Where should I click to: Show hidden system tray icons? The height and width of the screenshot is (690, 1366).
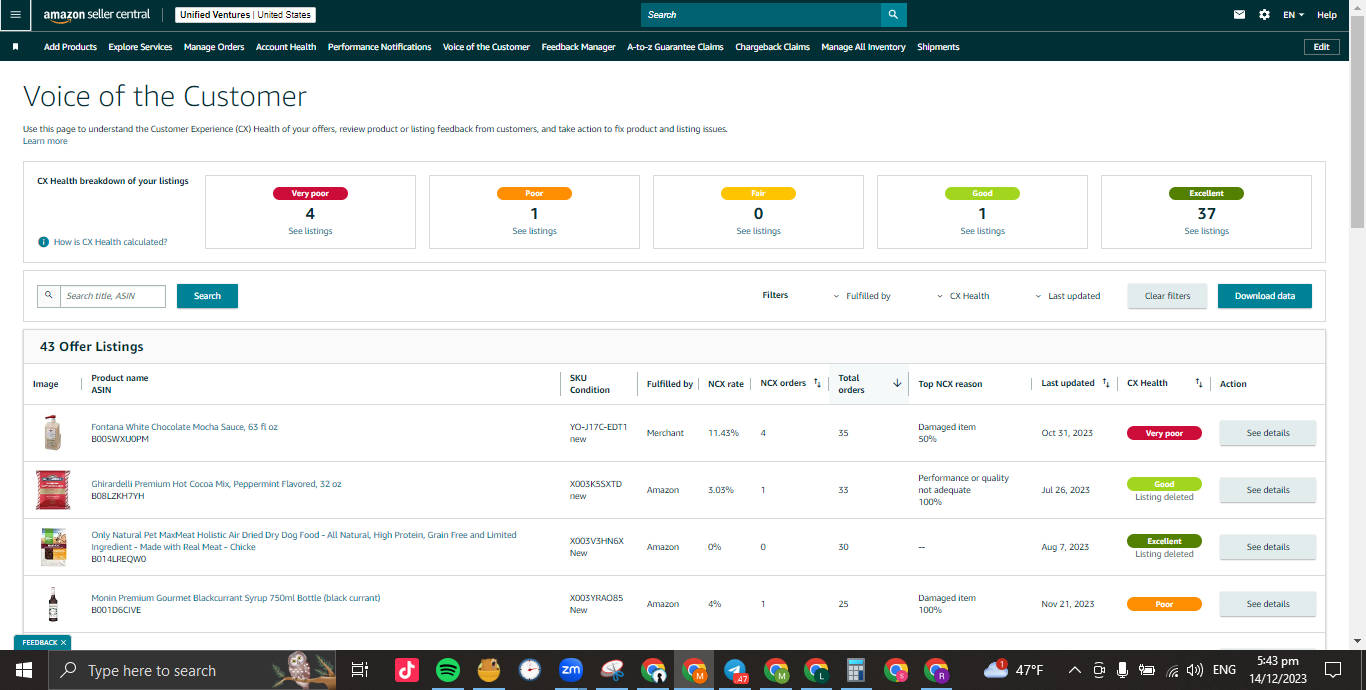1074,670
